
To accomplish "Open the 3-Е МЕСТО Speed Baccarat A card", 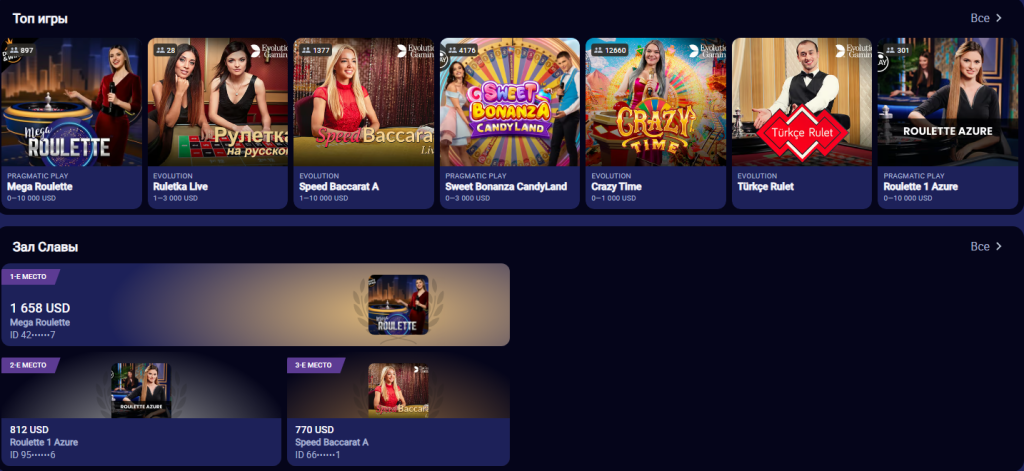I will click(398, 412).
